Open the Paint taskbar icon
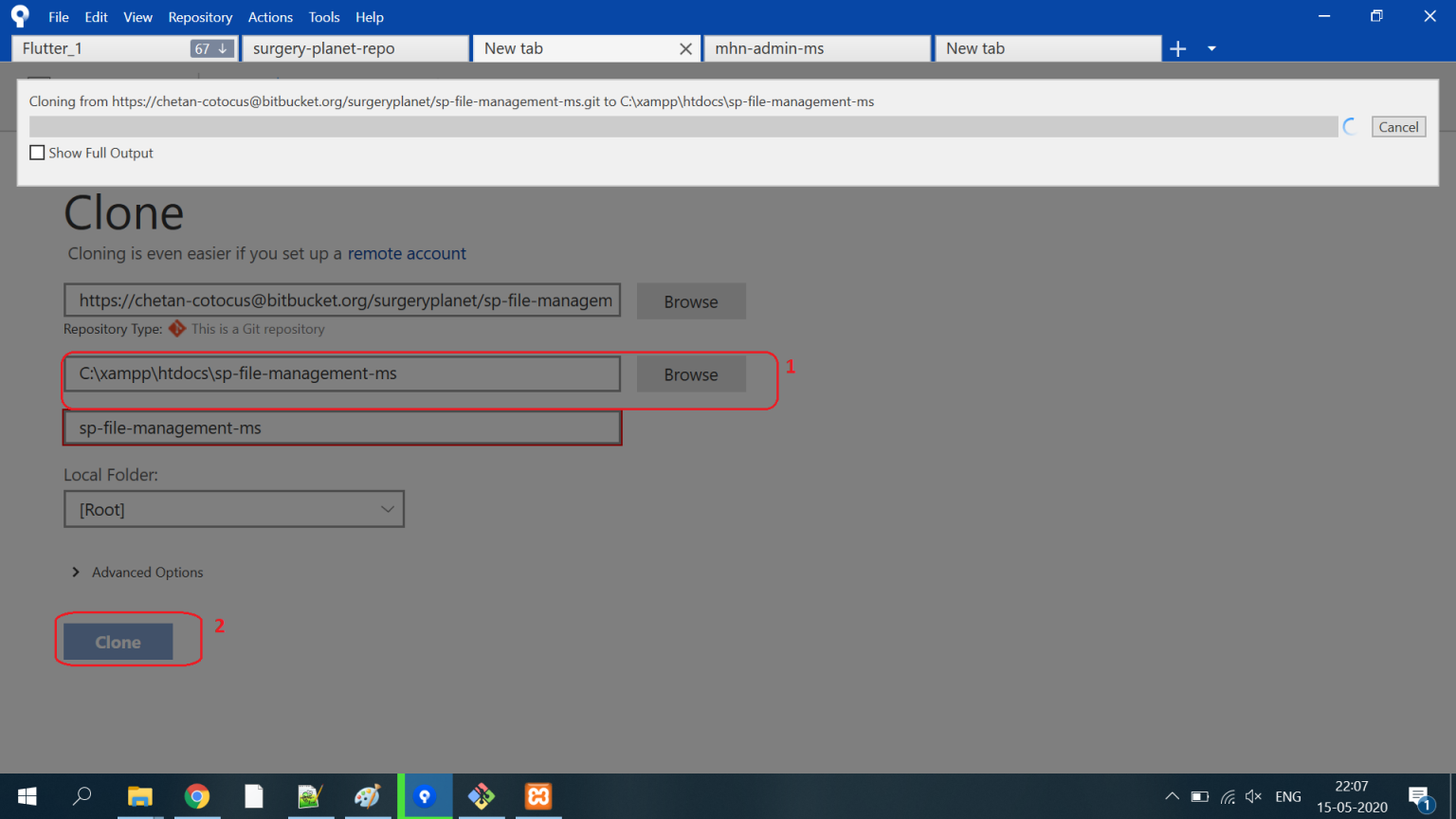The height and width of the screenshot is (819, 1456). click(367, 796)
